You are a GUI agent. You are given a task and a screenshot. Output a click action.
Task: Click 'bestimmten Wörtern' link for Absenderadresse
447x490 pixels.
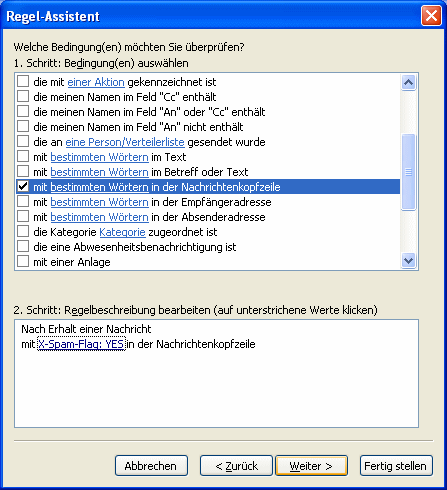tap(99, 217)
